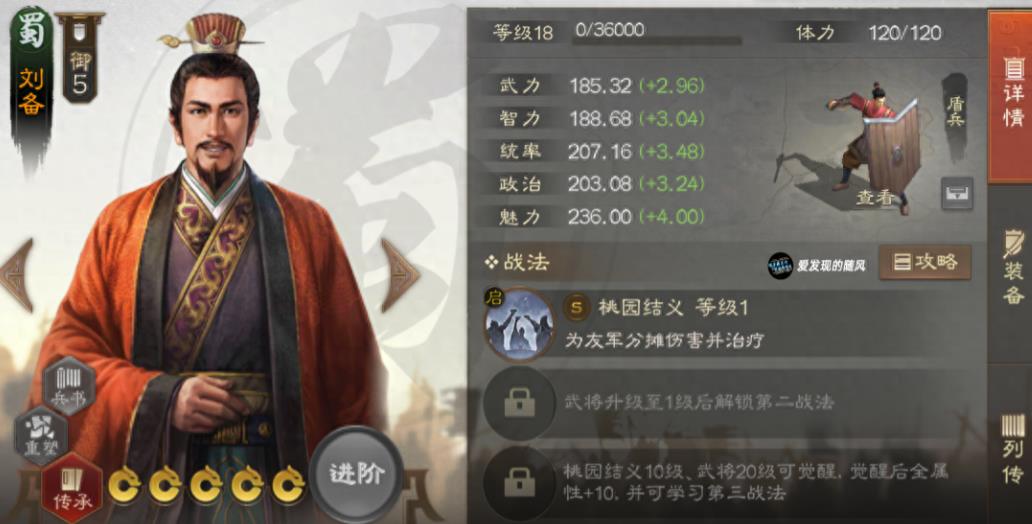
Task: Tap the 重塑 hexagon icon
Action: 41,436
